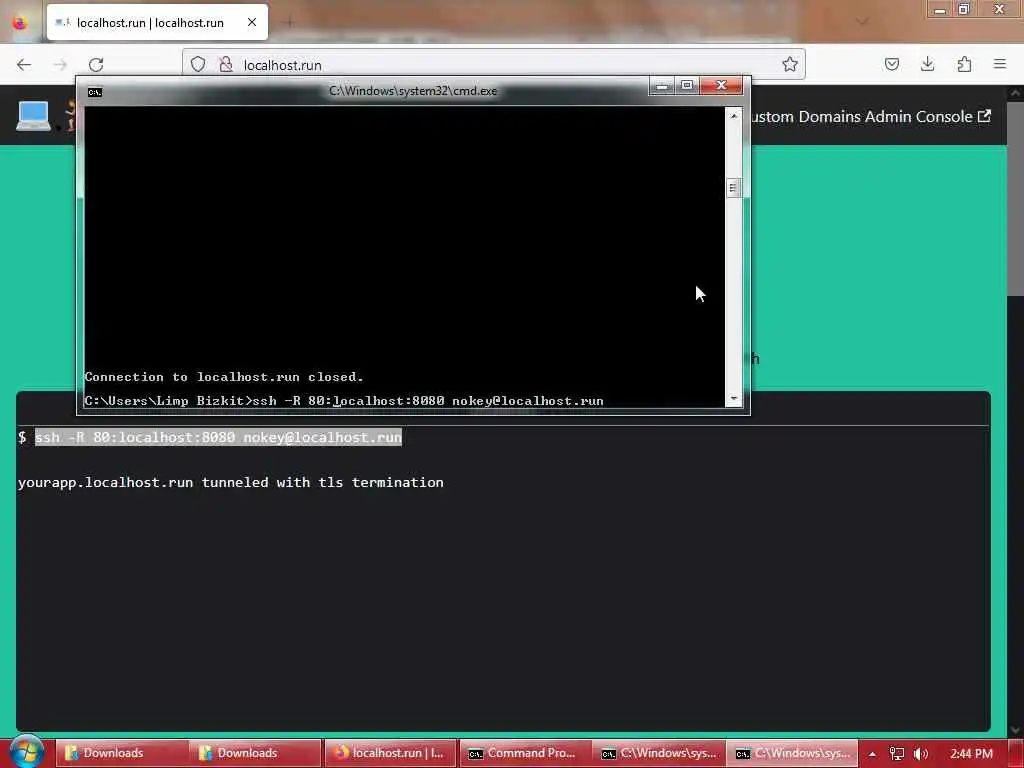Open the Windows Start button

(27, 752)
